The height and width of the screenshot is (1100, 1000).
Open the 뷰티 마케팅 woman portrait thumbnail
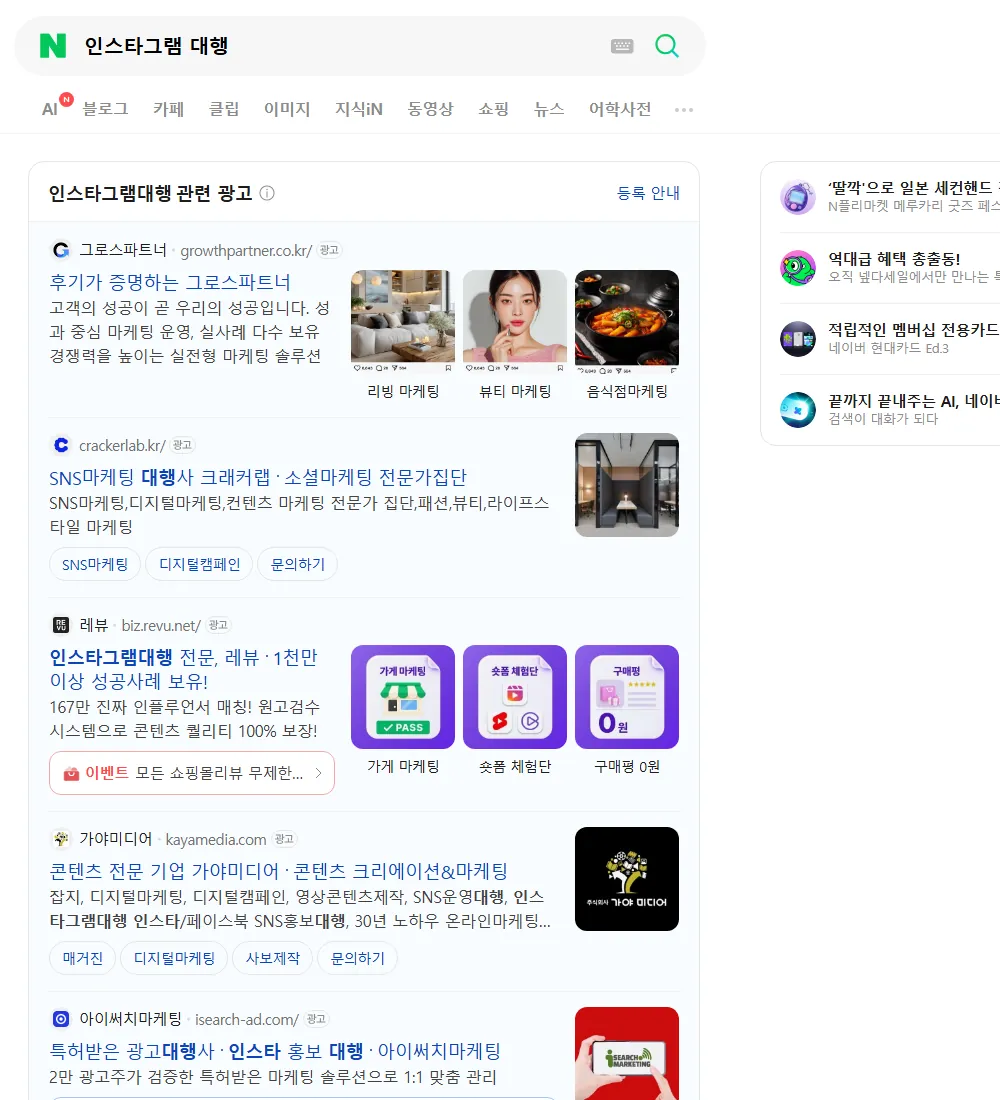pyautogui.click(x=515, y=322)
